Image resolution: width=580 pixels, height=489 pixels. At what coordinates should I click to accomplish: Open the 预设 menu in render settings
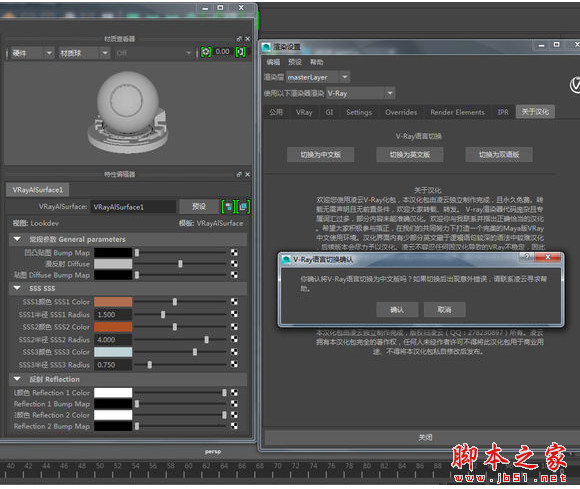click(295, 62)
